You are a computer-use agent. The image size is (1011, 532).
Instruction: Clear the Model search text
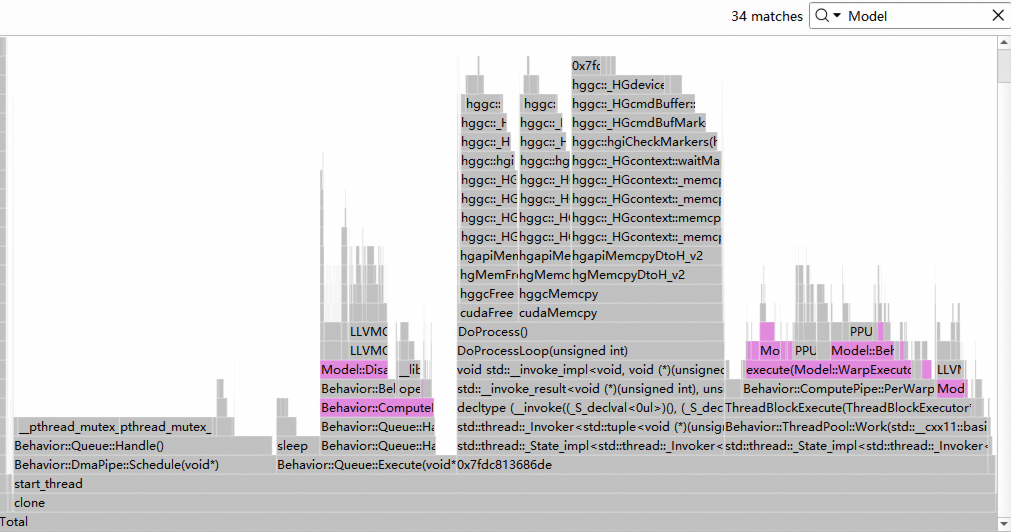(x=997, y=15)
